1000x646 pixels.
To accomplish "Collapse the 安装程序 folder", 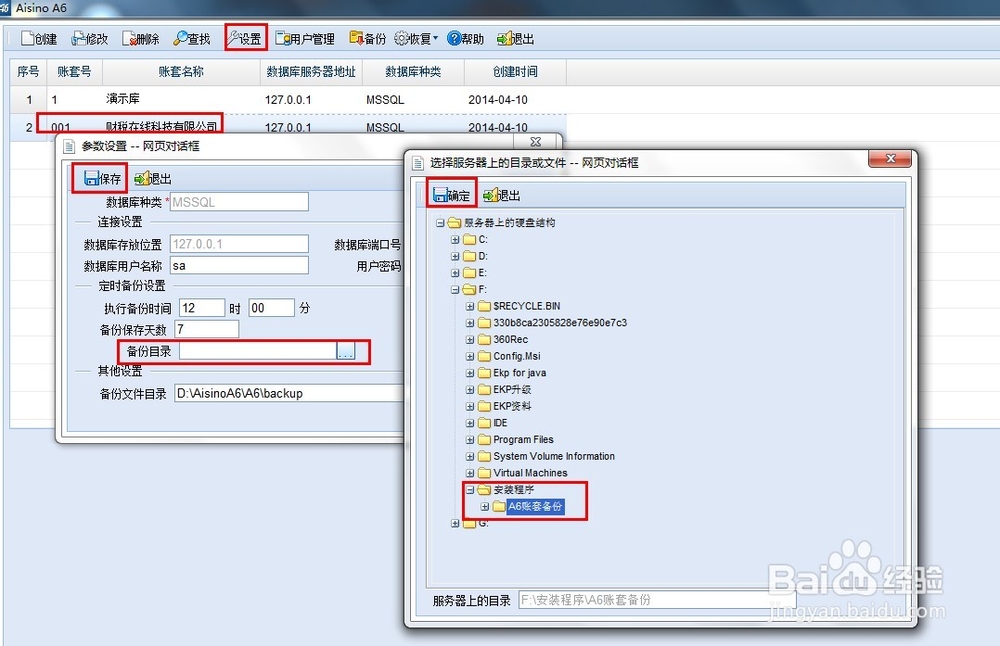I will (x=470, y=490).
